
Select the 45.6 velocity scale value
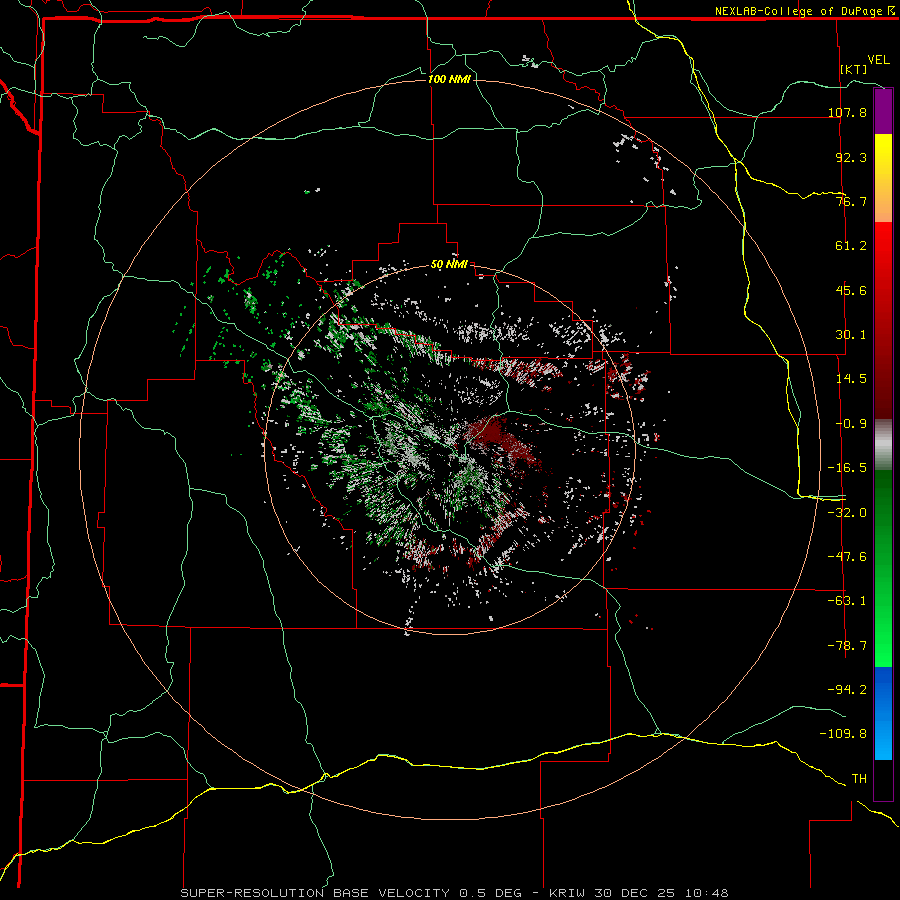pos(851,290)
